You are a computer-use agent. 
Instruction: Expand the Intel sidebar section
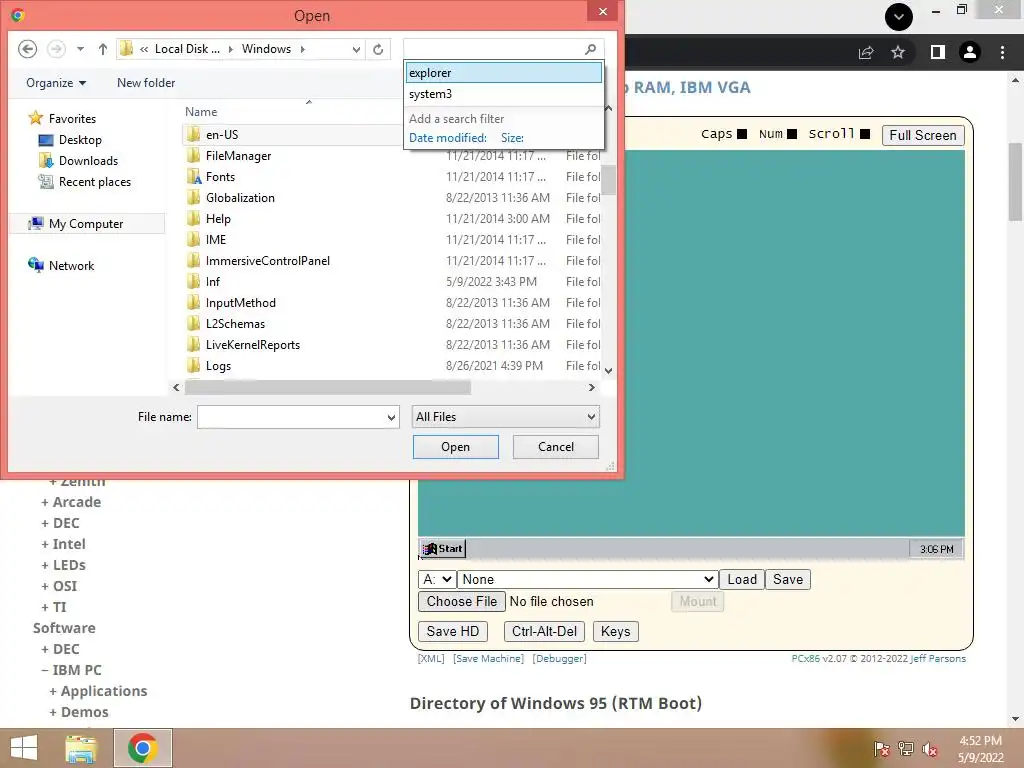point(63,544)
